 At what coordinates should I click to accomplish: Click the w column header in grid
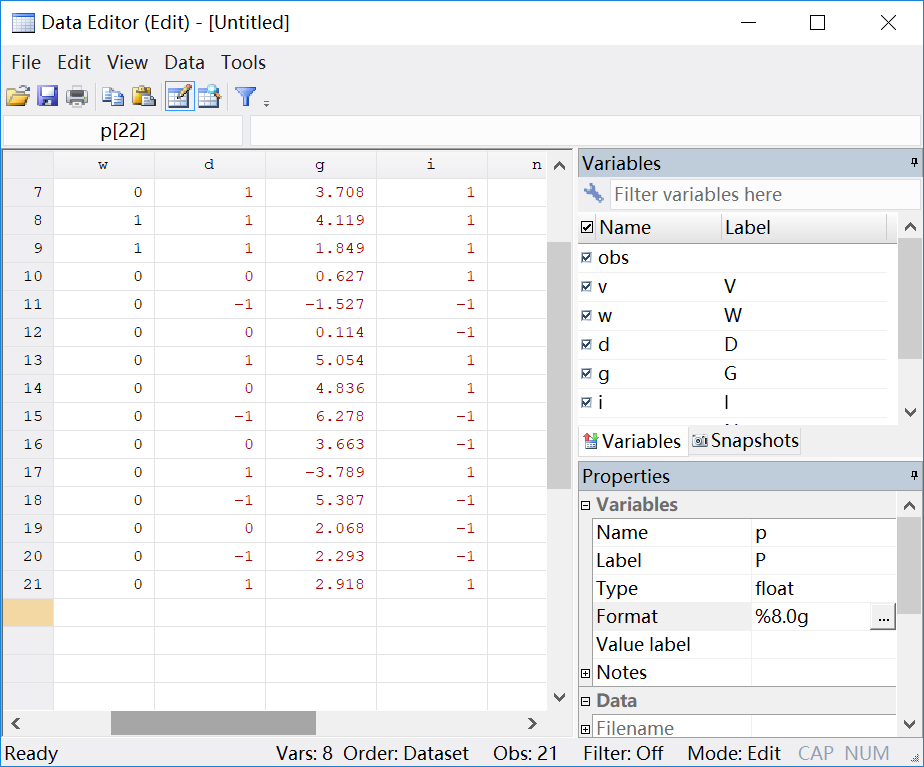[104, 164]
